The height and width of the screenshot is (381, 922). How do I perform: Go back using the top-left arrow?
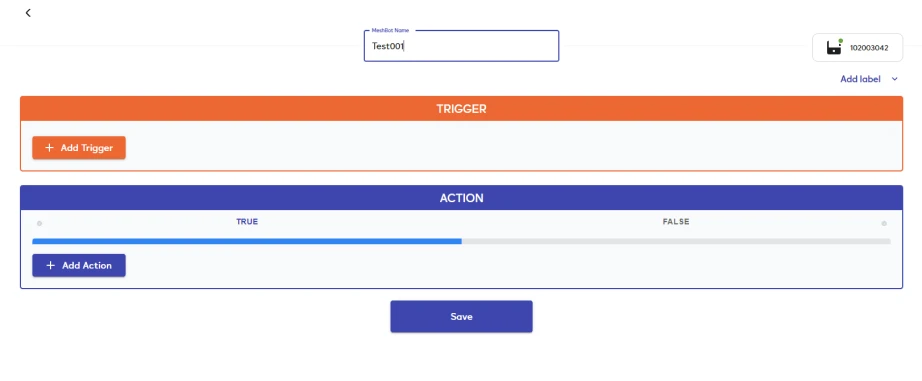[x=28, y=13]
